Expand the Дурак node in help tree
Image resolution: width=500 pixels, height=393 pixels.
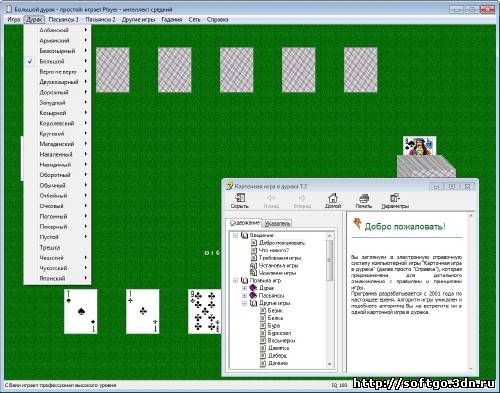[x=244, y=288]
